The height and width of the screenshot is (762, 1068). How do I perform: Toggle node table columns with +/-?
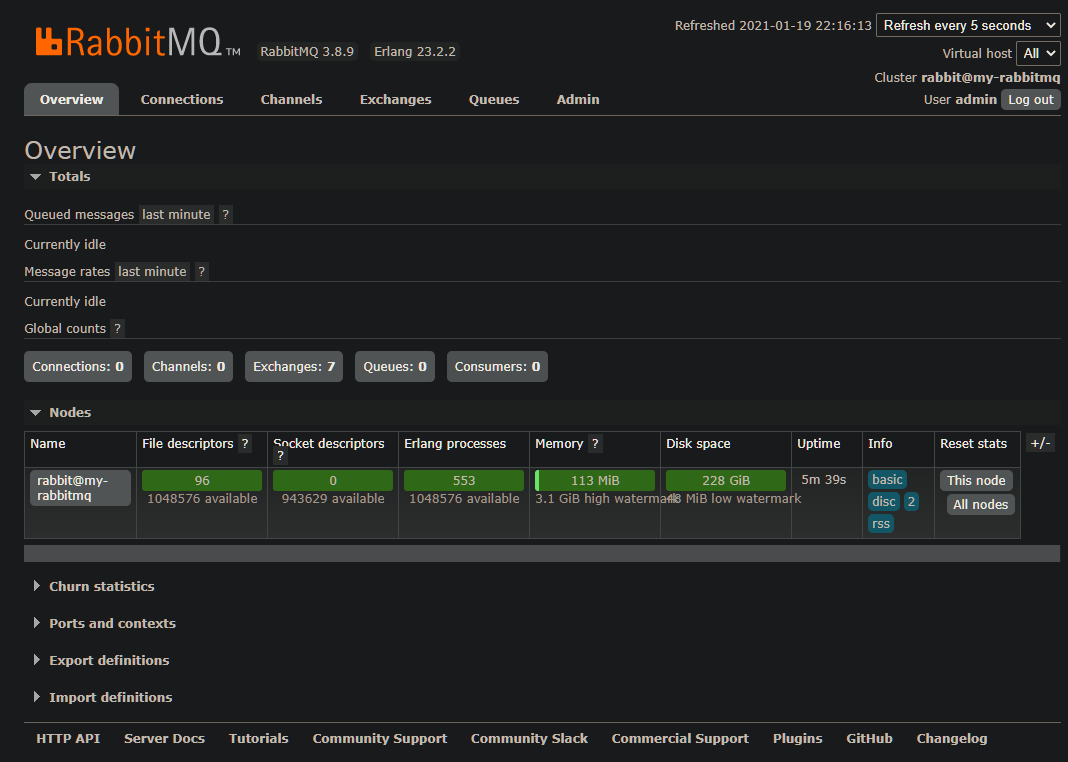pyautogui.click(x=1040, y=443)
